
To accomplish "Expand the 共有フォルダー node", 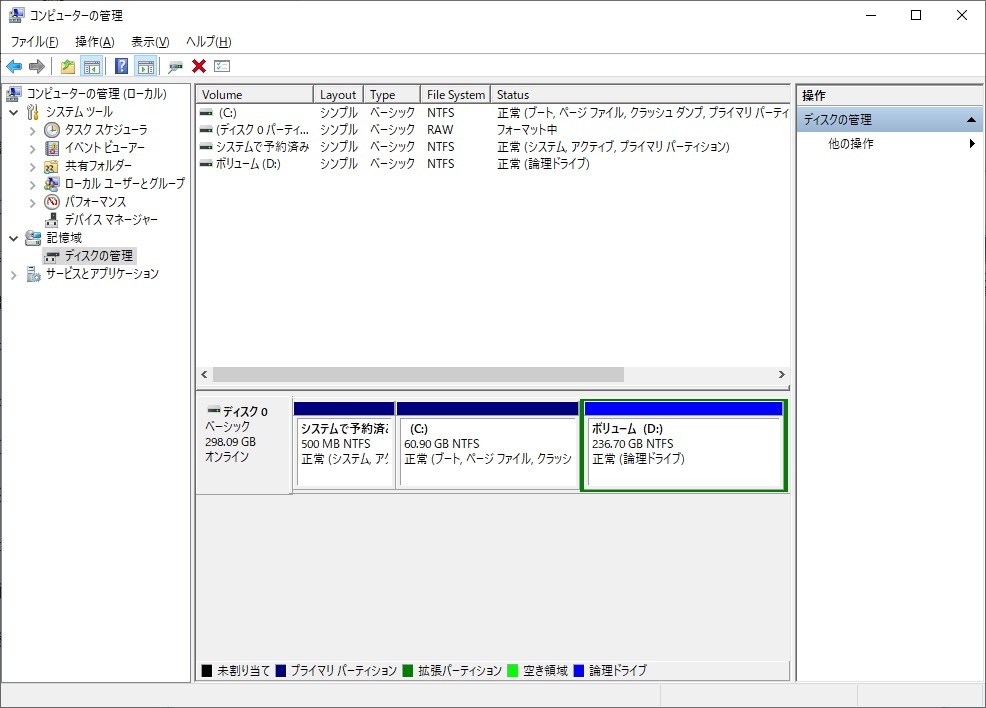I will [x=32, y=167].
